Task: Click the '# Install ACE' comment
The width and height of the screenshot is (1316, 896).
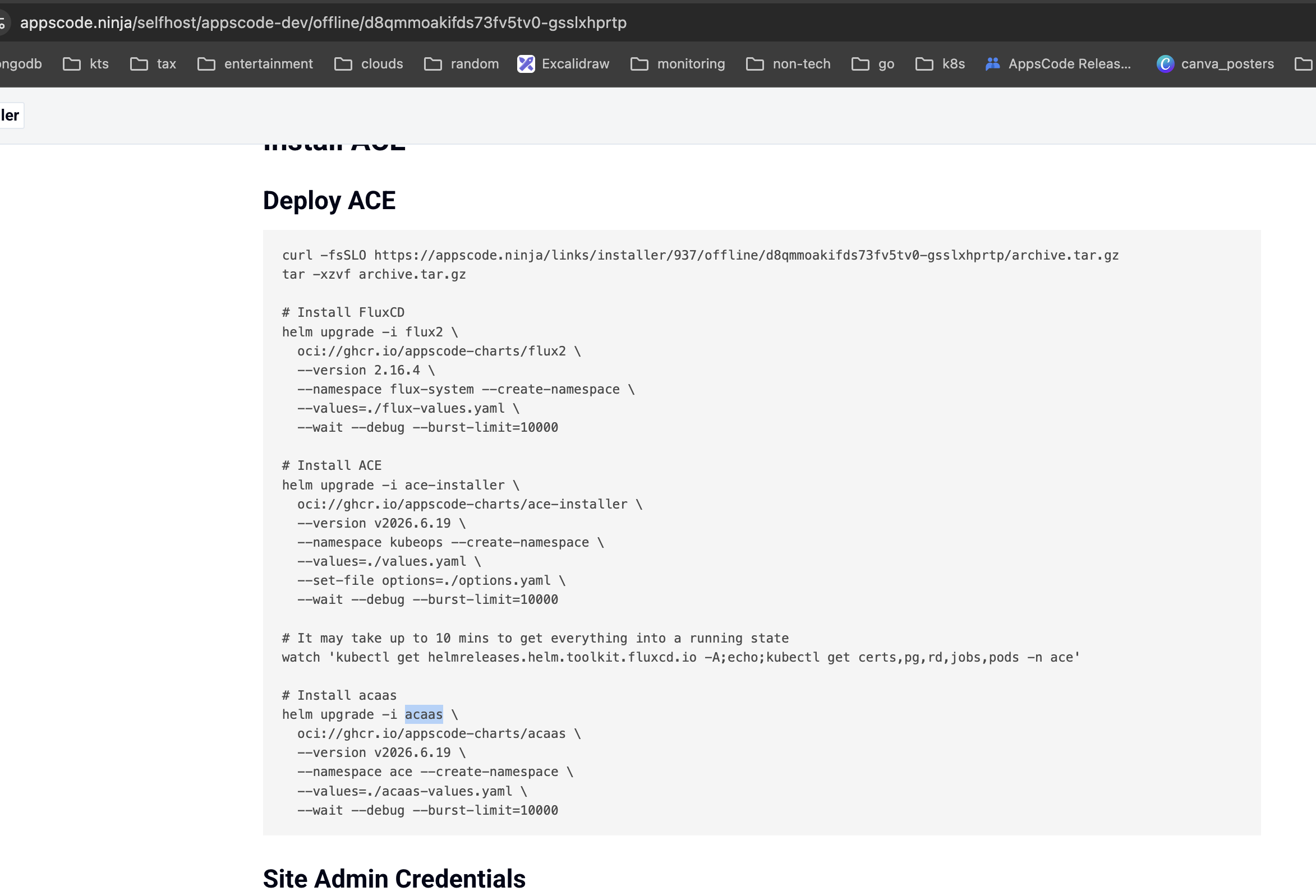Action: coord(332,465)
